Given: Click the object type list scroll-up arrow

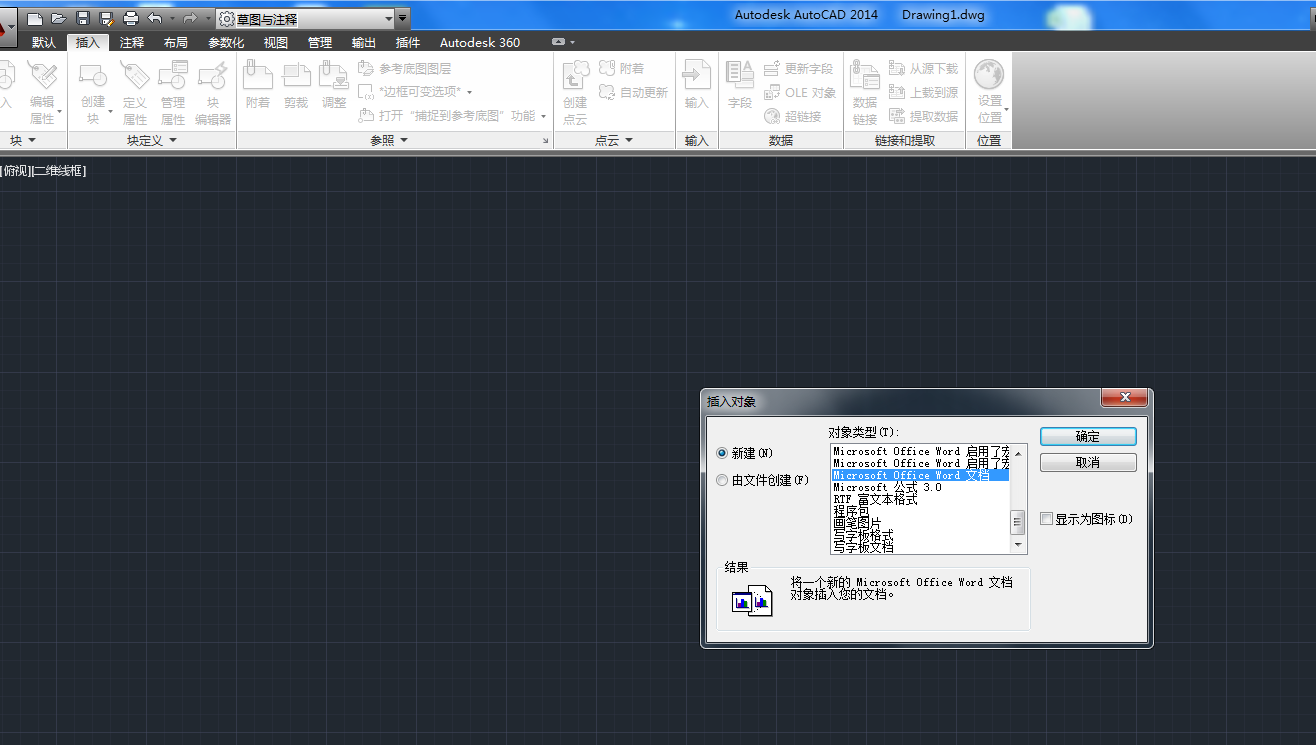Looking at the screenshot, I should [x=1018, y=452].
